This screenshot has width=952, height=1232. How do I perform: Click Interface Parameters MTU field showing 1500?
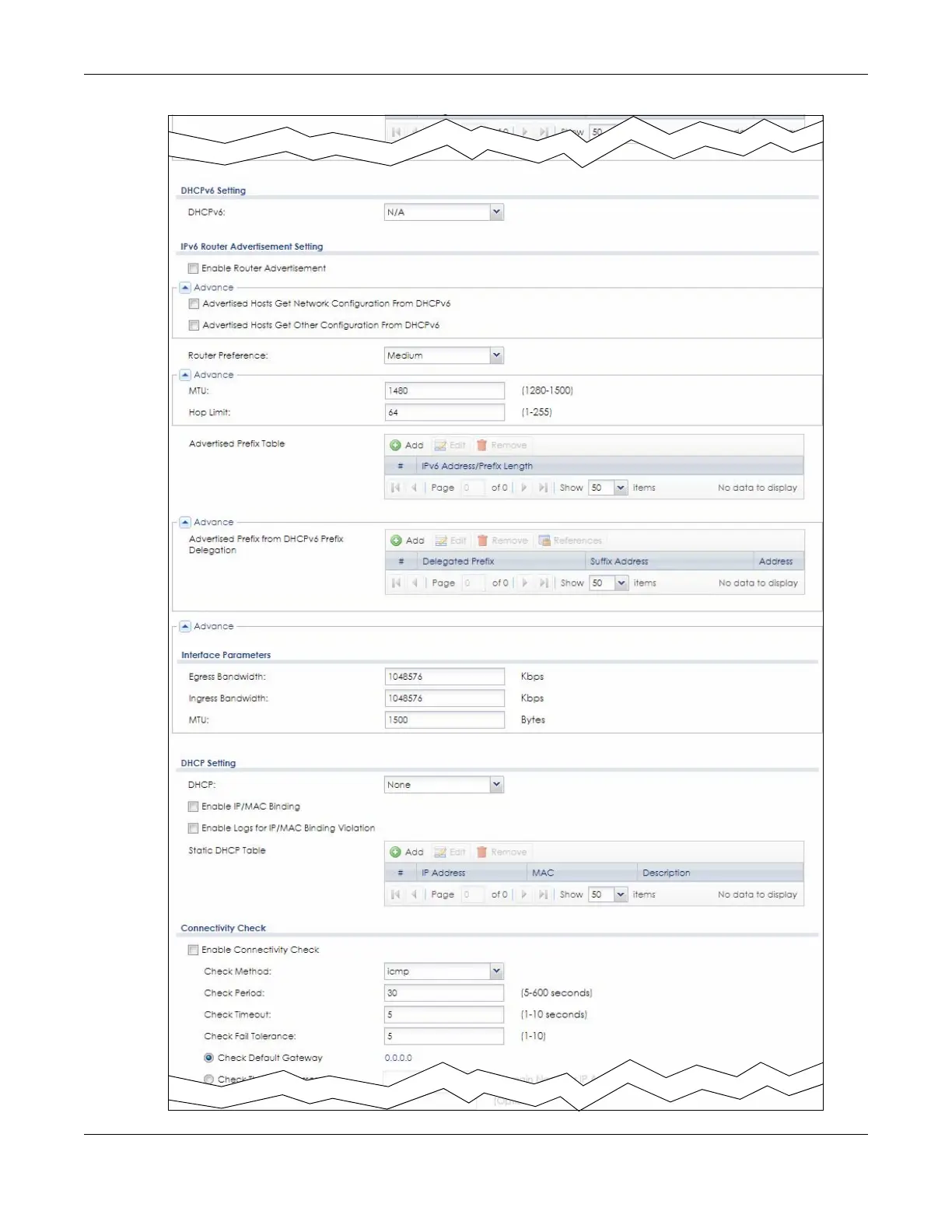click(444, 720)
